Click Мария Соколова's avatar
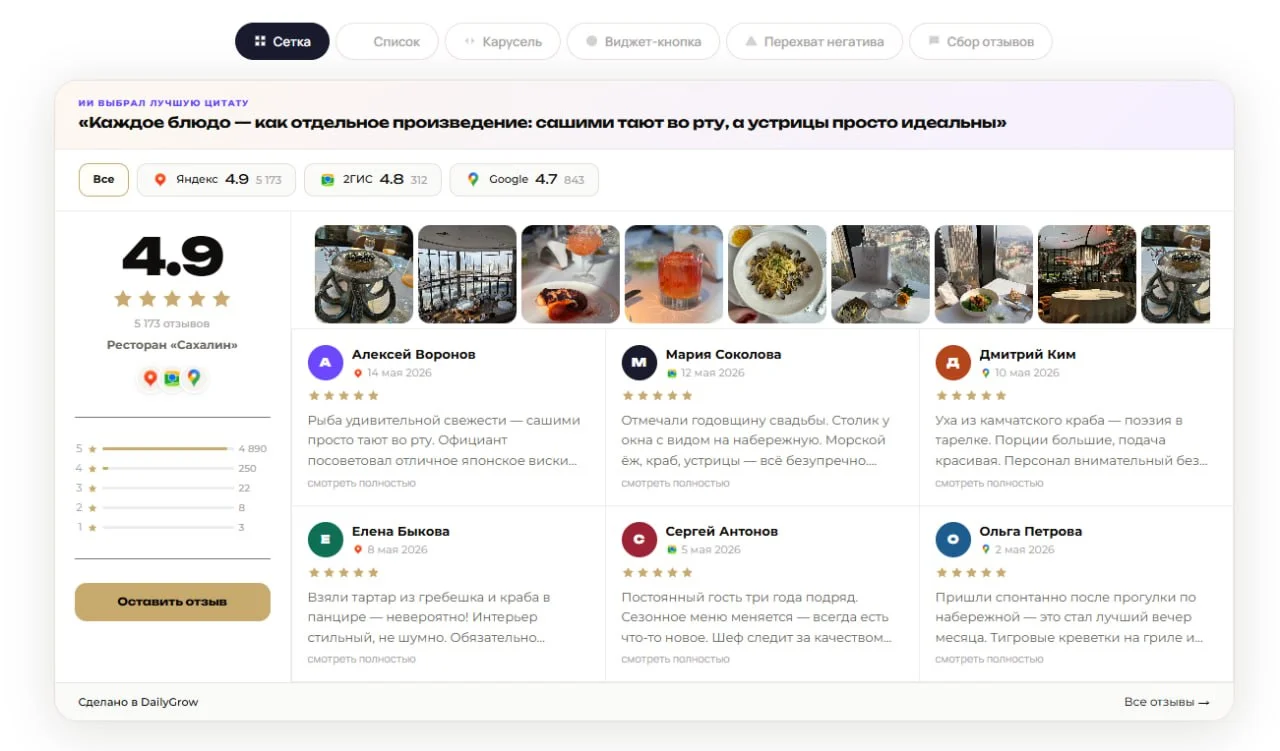Image resolution: width=1280 pixels, height=751 pixels. click(x=639, y=362)
